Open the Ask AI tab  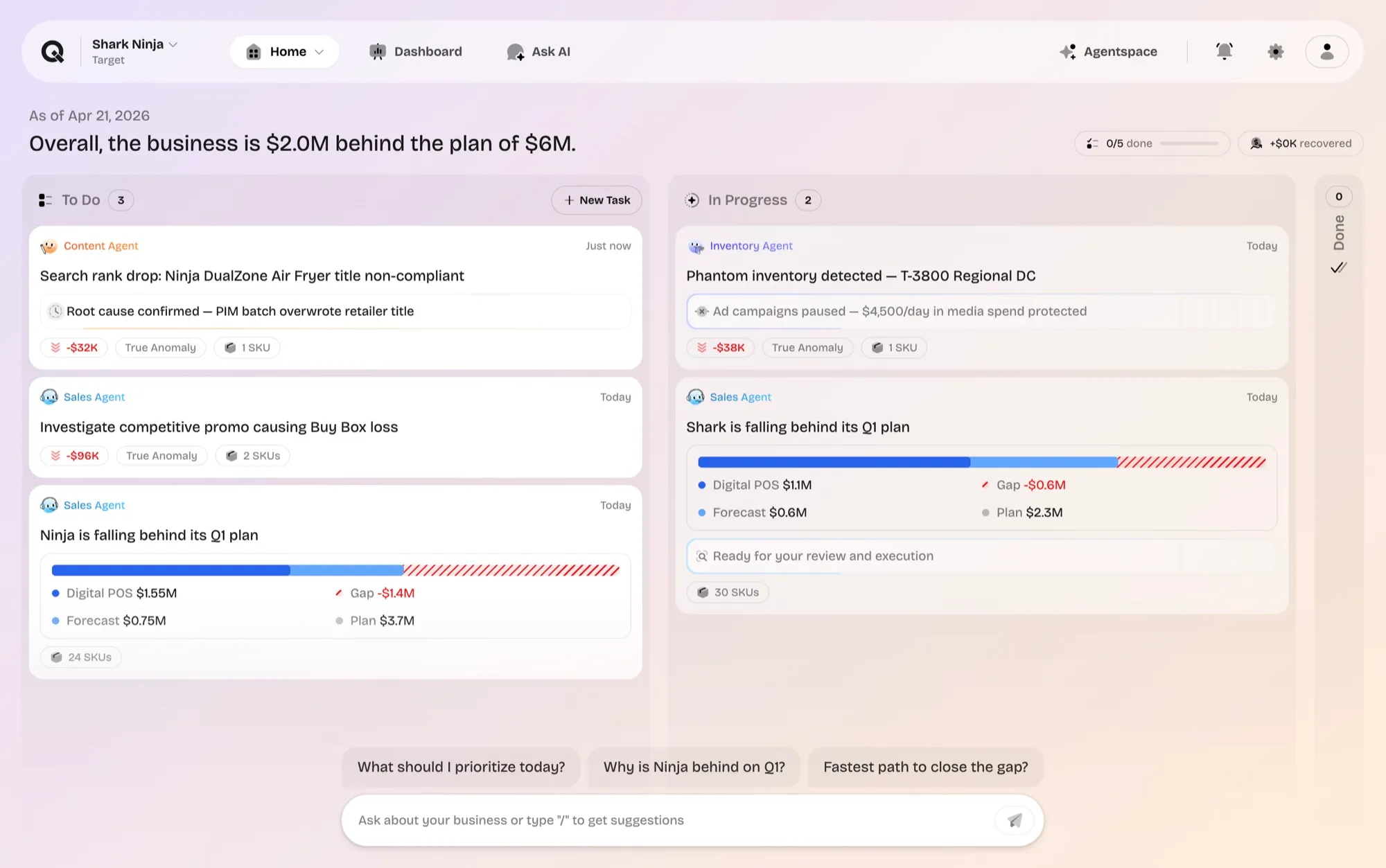[x=538, y=52]
